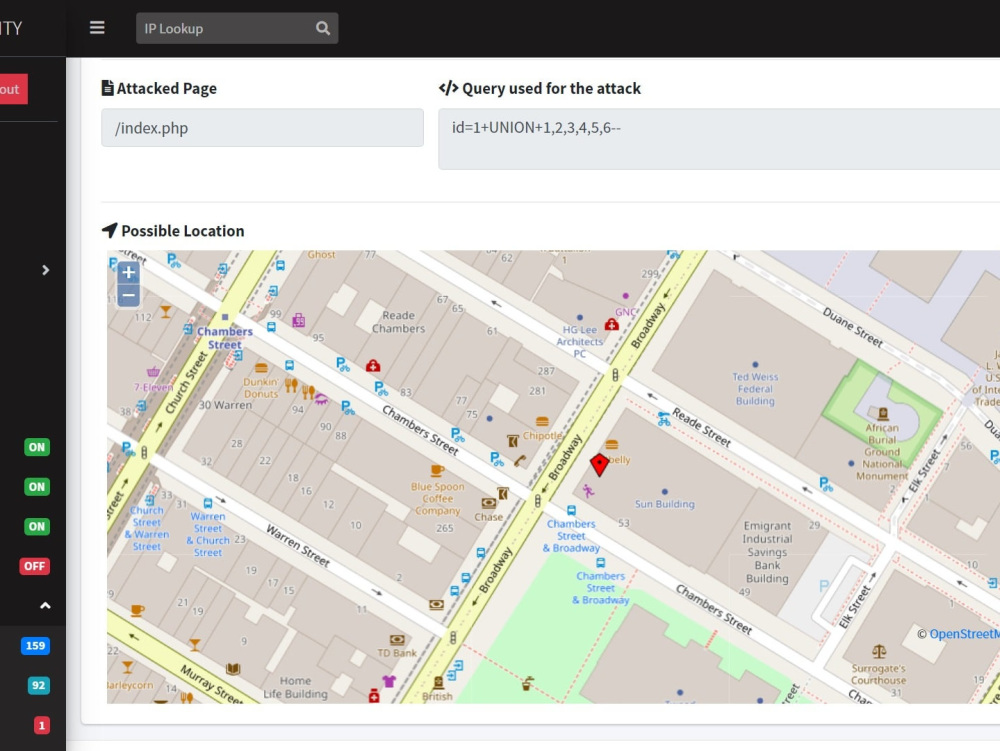The width and height of the screenshot is (1000, 751).
Task: Click the attack query text area
Action: pos(719,139)
